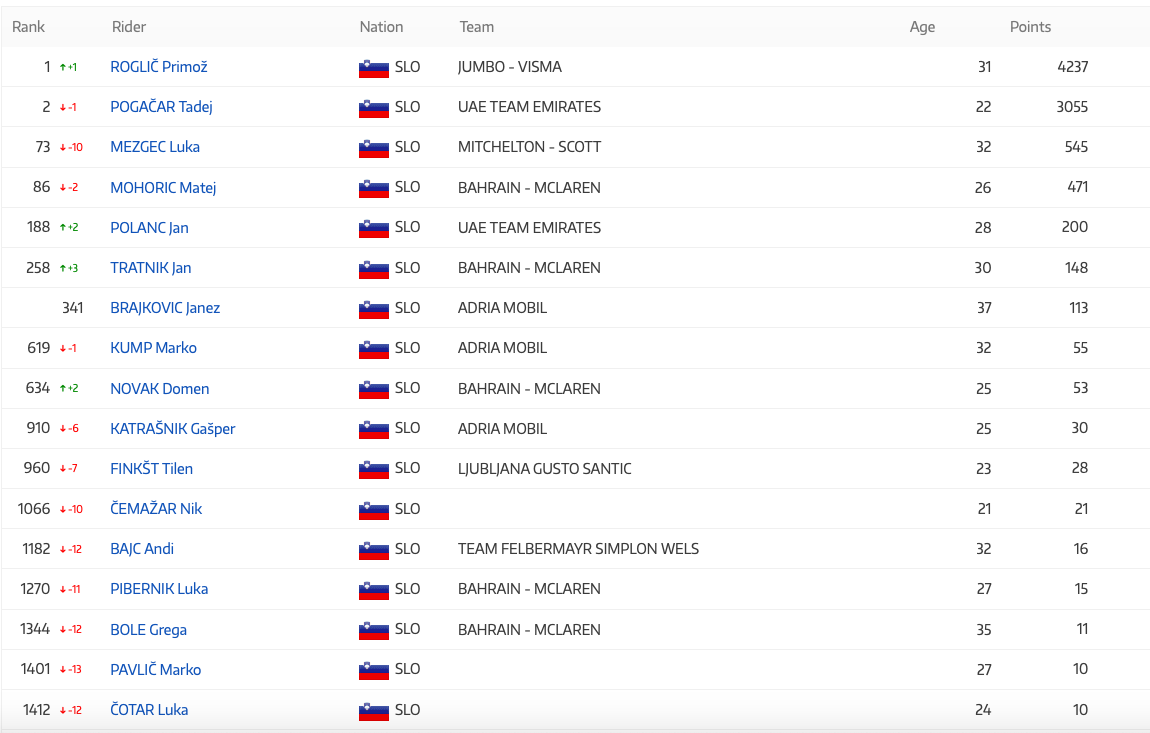The width and height of the screenshot is (1150, 733).
Task: Click the flag icon in Čotar Luka row
Action: (373, 711)
